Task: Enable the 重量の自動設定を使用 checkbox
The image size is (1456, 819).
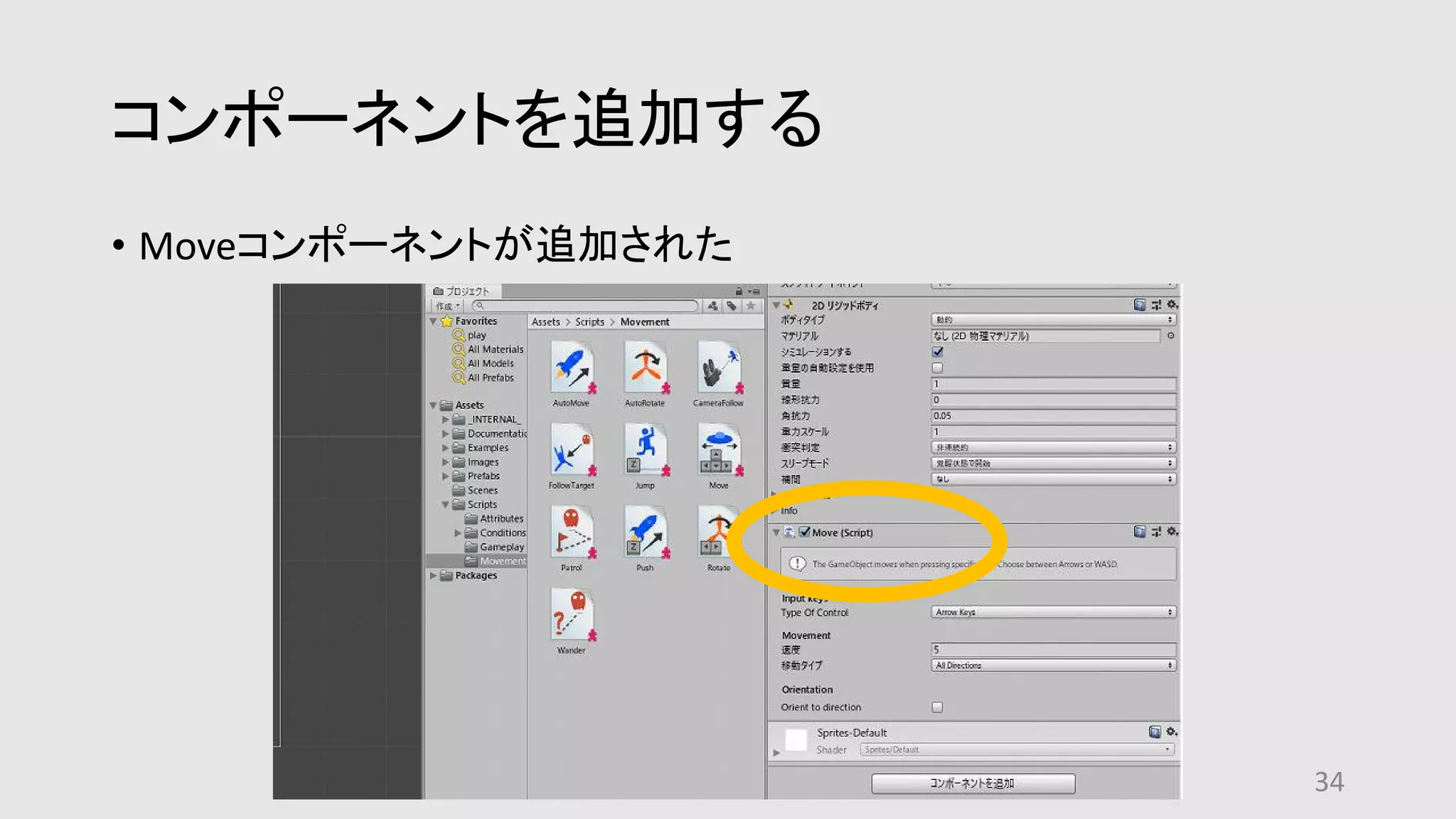Action: tap(938, 368)
